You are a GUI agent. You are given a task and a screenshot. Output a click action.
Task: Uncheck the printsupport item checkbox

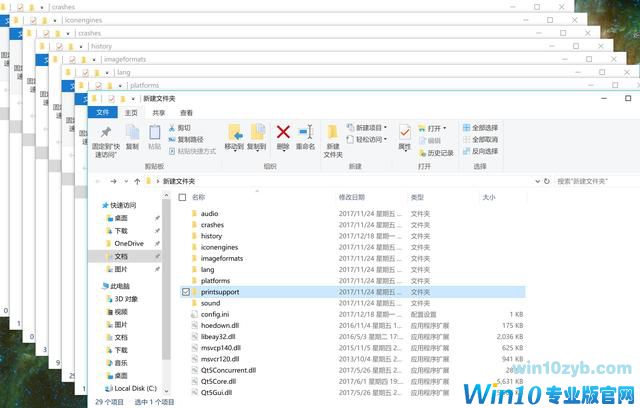(x=186, y=292)
